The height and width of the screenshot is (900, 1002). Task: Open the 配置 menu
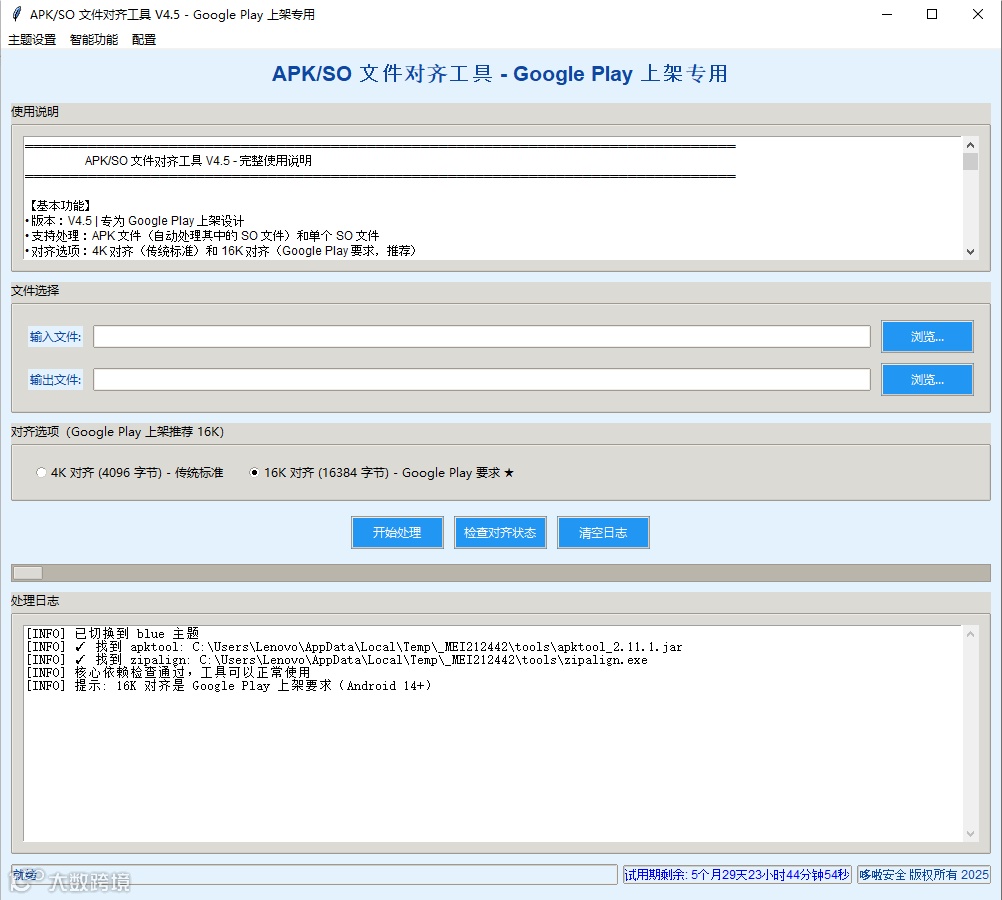coord(144,40)
